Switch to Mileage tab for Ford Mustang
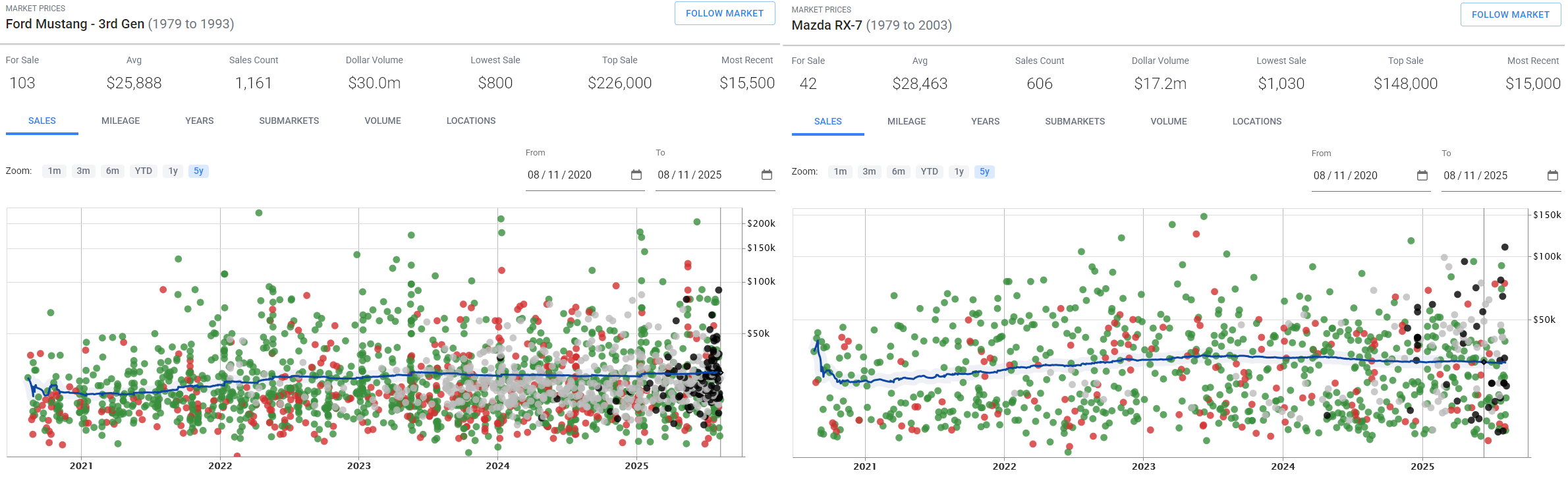1568x477 pixels. point(121,121)
